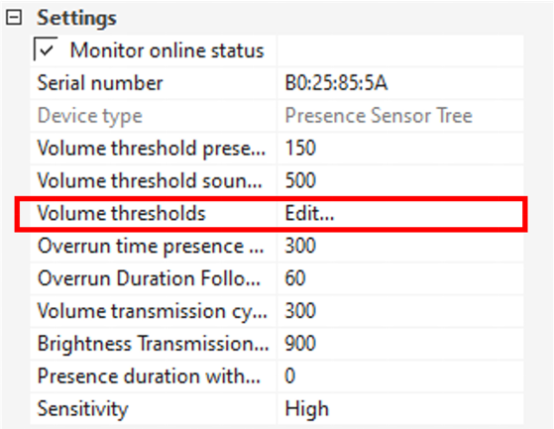Uncheck Monitor online status checkbox

(x=45, y=49)
